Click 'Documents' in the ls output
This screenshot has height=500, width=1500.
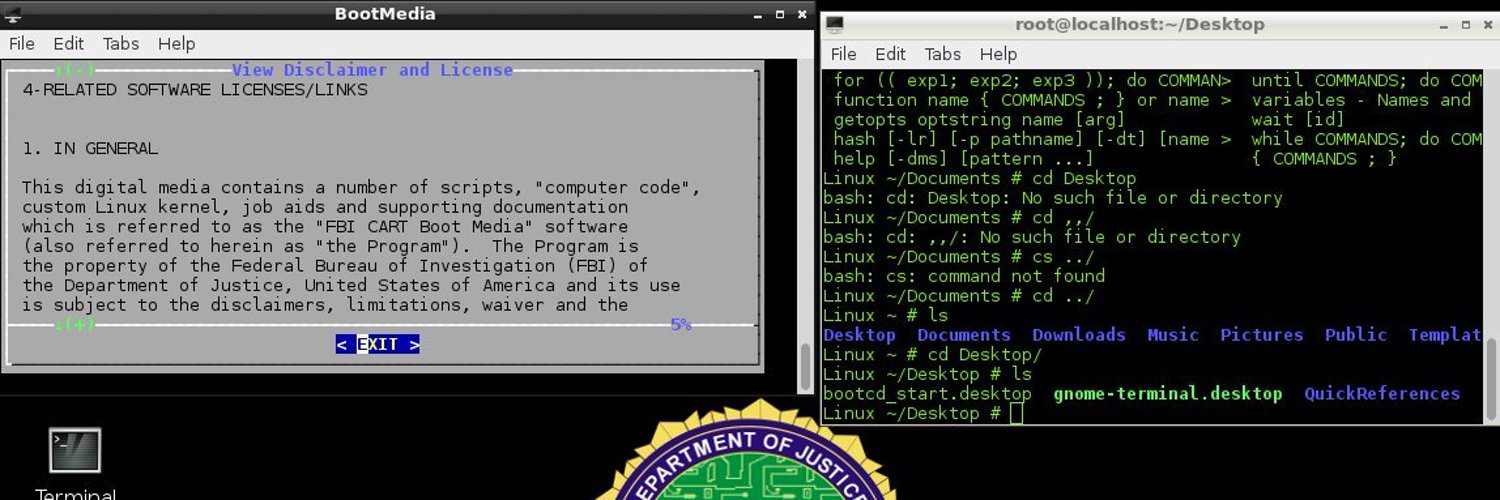964,335
